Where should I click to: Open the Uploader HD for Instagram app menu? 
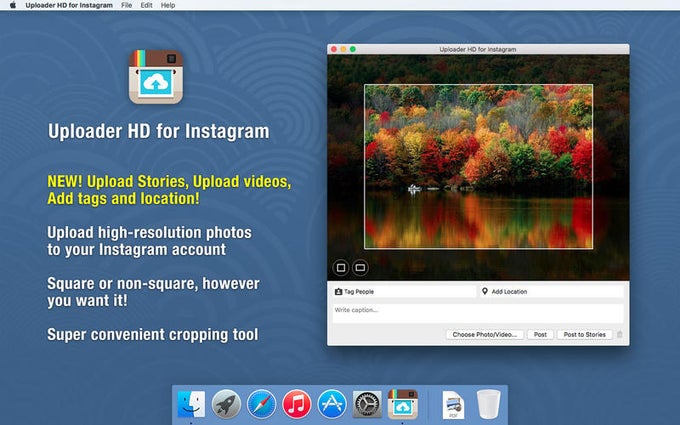[x=69, y=5]
